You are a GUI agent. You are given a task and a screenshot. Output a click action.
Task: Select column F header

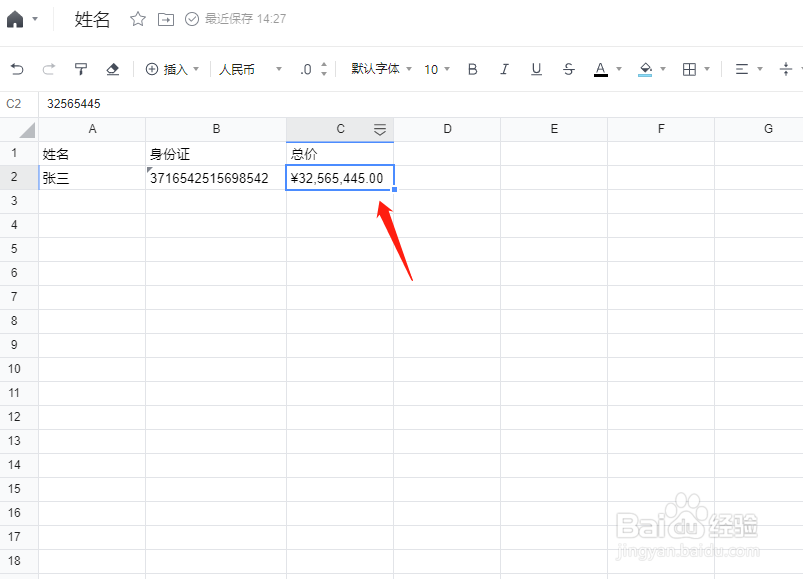(x=661, y=129)
